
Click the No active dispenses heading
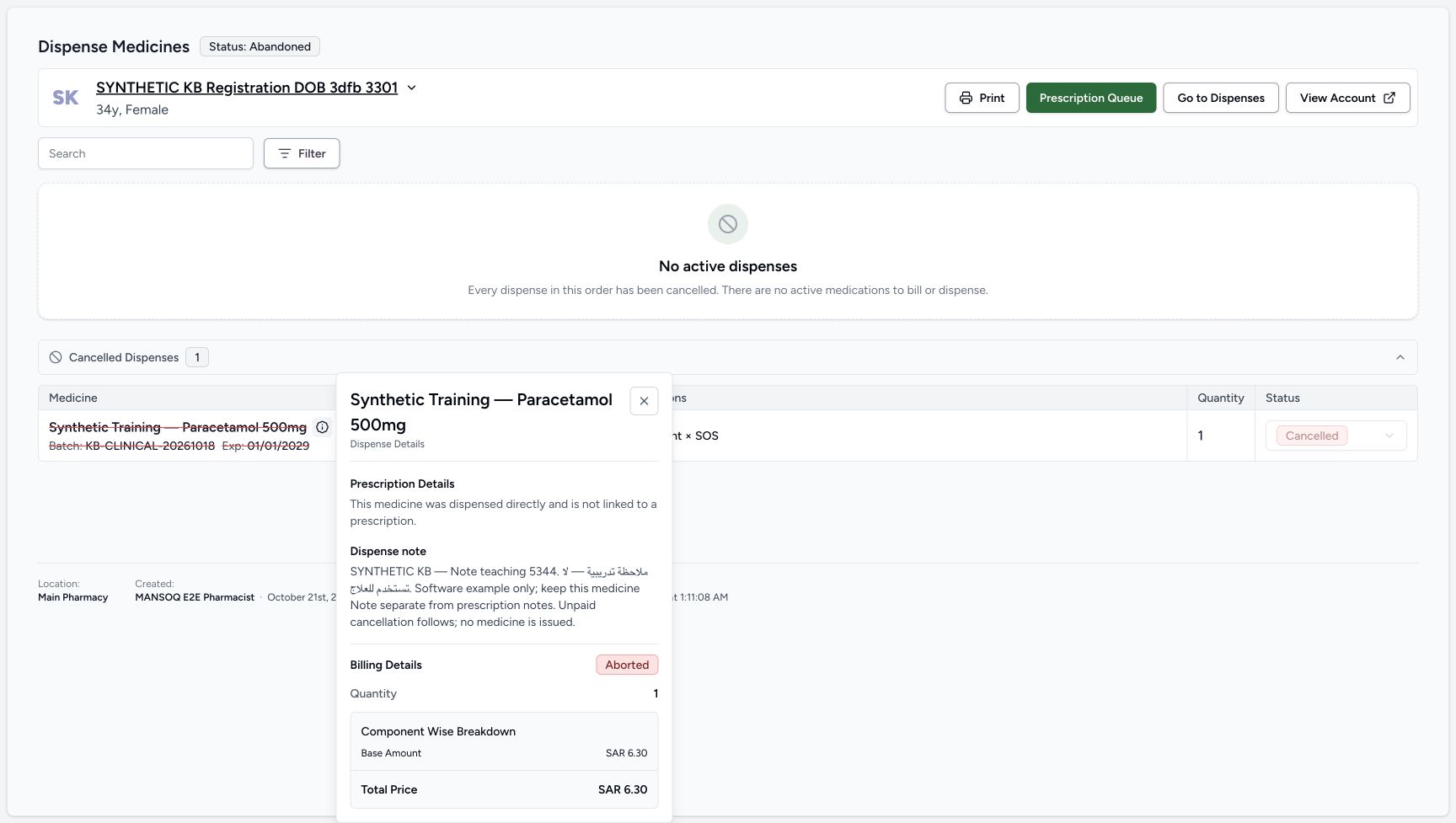point(728,266)
